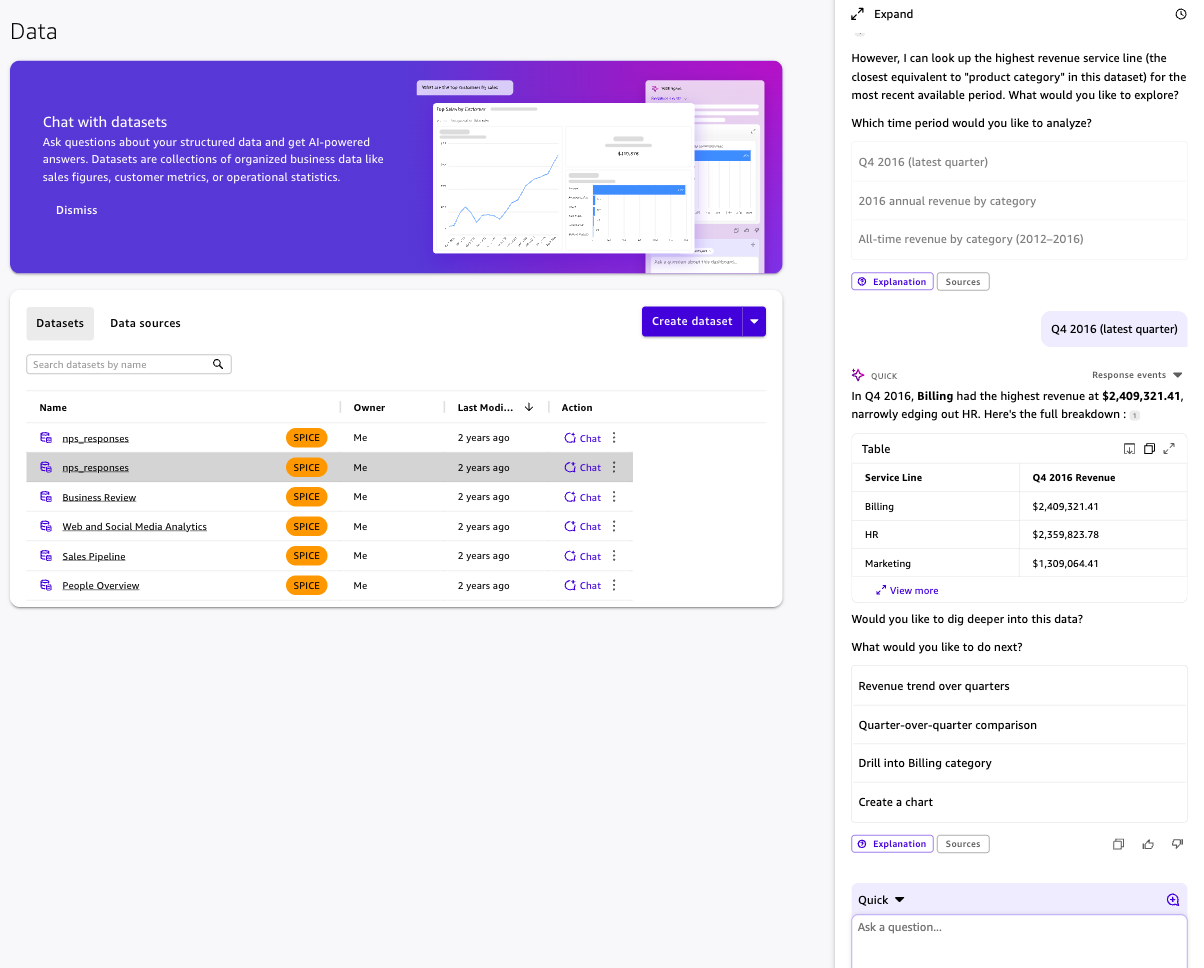Select Revenue trend over quarters suggestion
This screenshot has height=968, width=1204.
1019,686
